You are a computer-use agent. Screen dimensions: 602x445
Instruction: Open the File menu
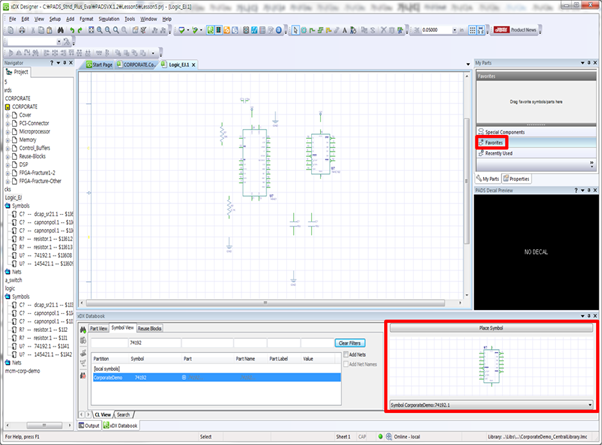12,19
